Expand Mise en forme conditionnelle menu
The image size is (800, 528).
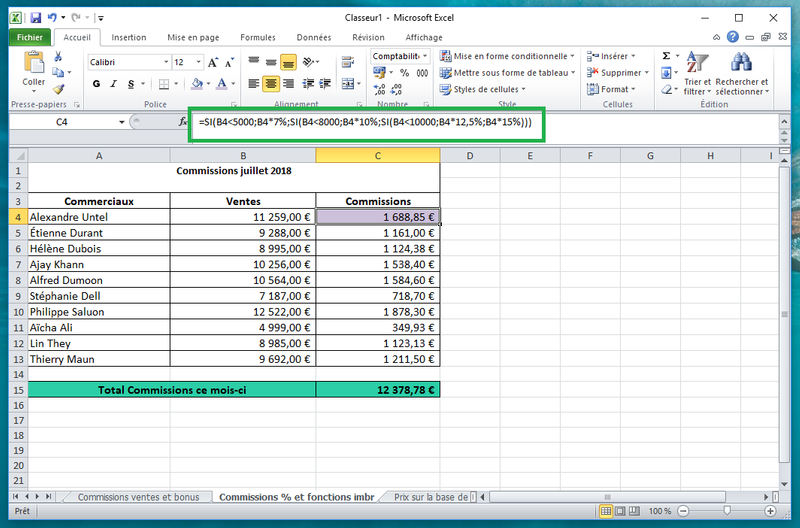510,57
